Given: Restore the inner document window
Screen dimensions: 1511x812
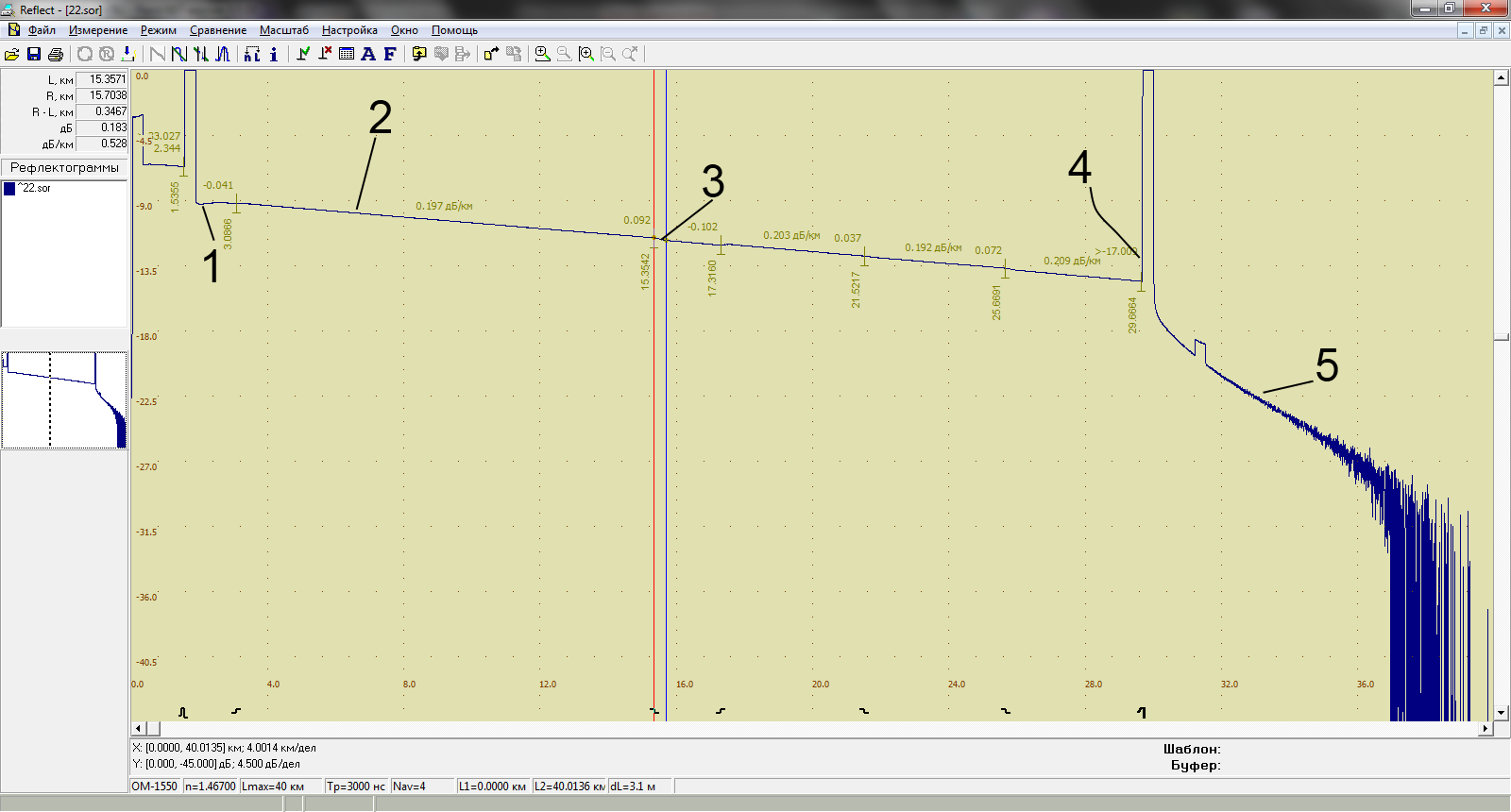Looking at the screenshot, I should pyautogui.click(x=1484, y=30).
